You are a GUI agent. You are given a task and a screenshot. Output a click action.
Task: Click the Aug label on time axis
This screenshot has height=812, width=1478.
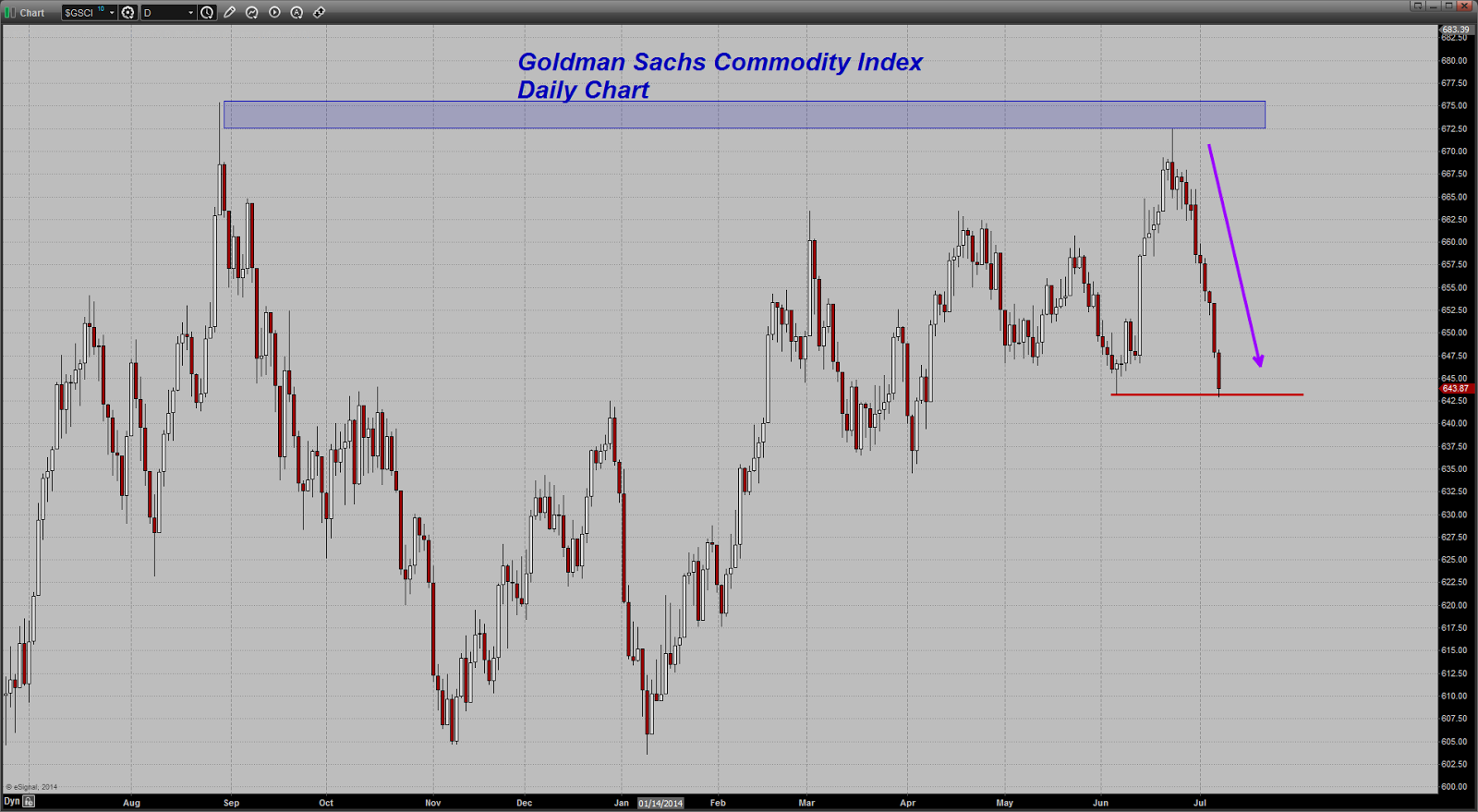click(x=131, y=804)
